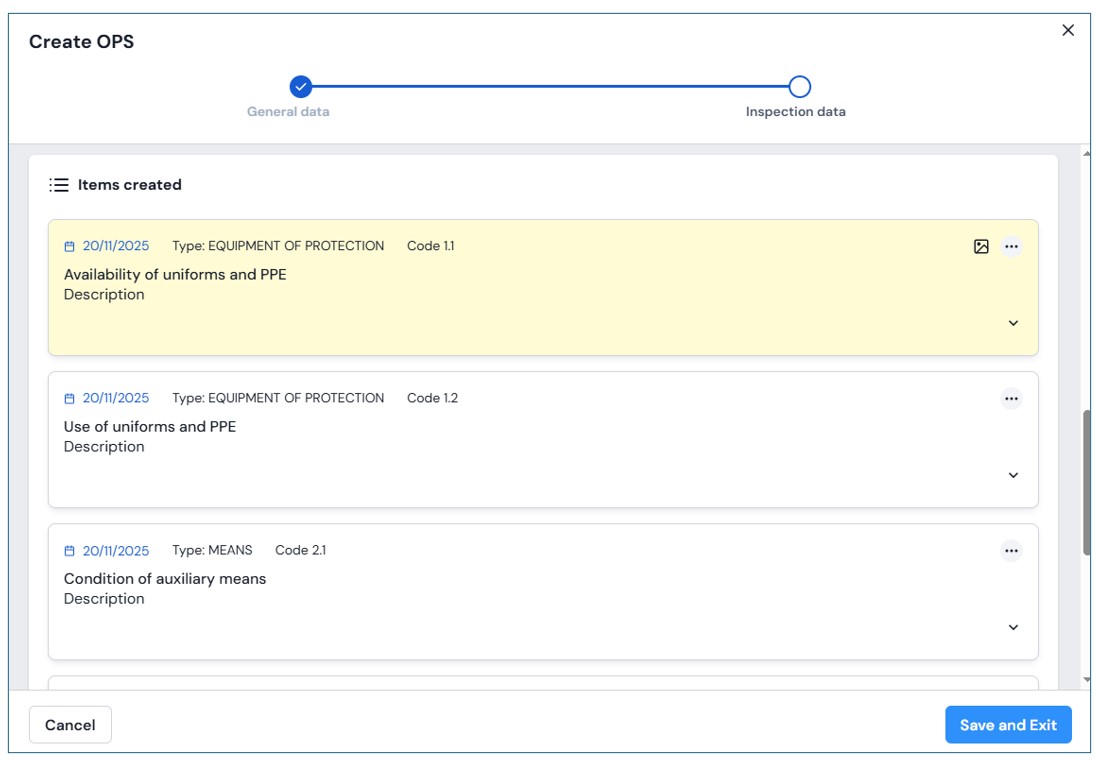Click the Items created list icon

(59, 185)
